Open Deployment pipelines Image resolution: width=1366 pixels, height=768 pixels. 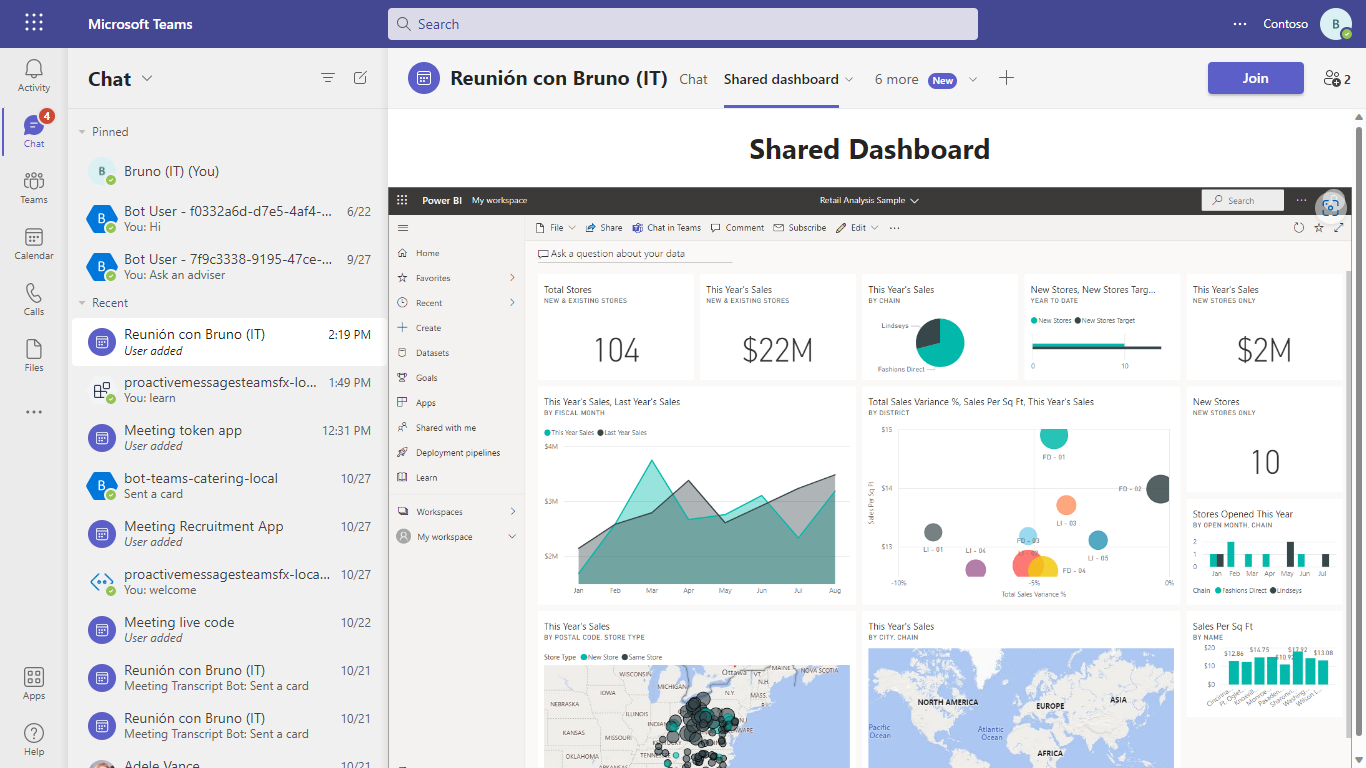[457, 453]
